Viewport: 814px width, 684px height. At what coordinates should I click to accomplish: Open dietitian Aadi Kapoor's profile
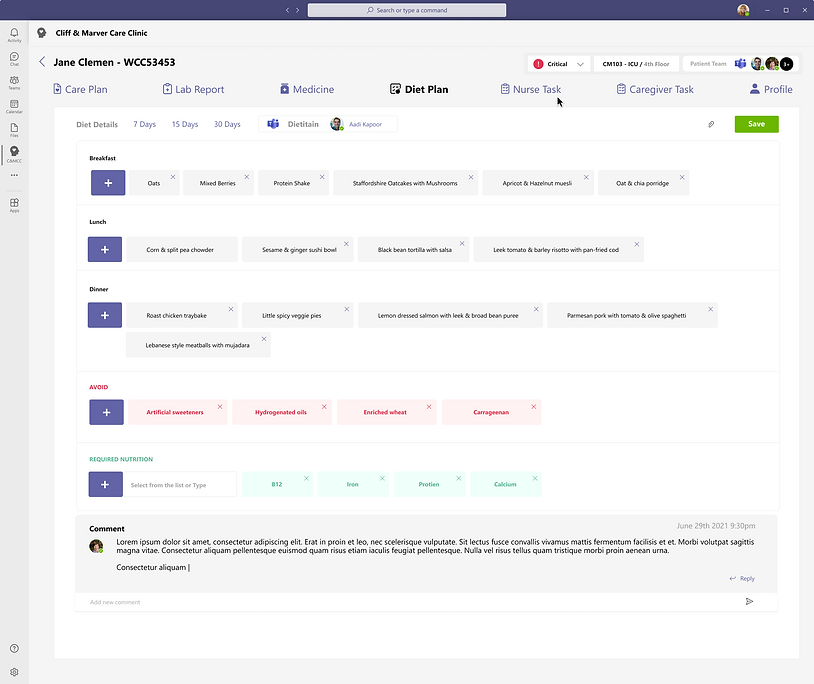point(356,124)
